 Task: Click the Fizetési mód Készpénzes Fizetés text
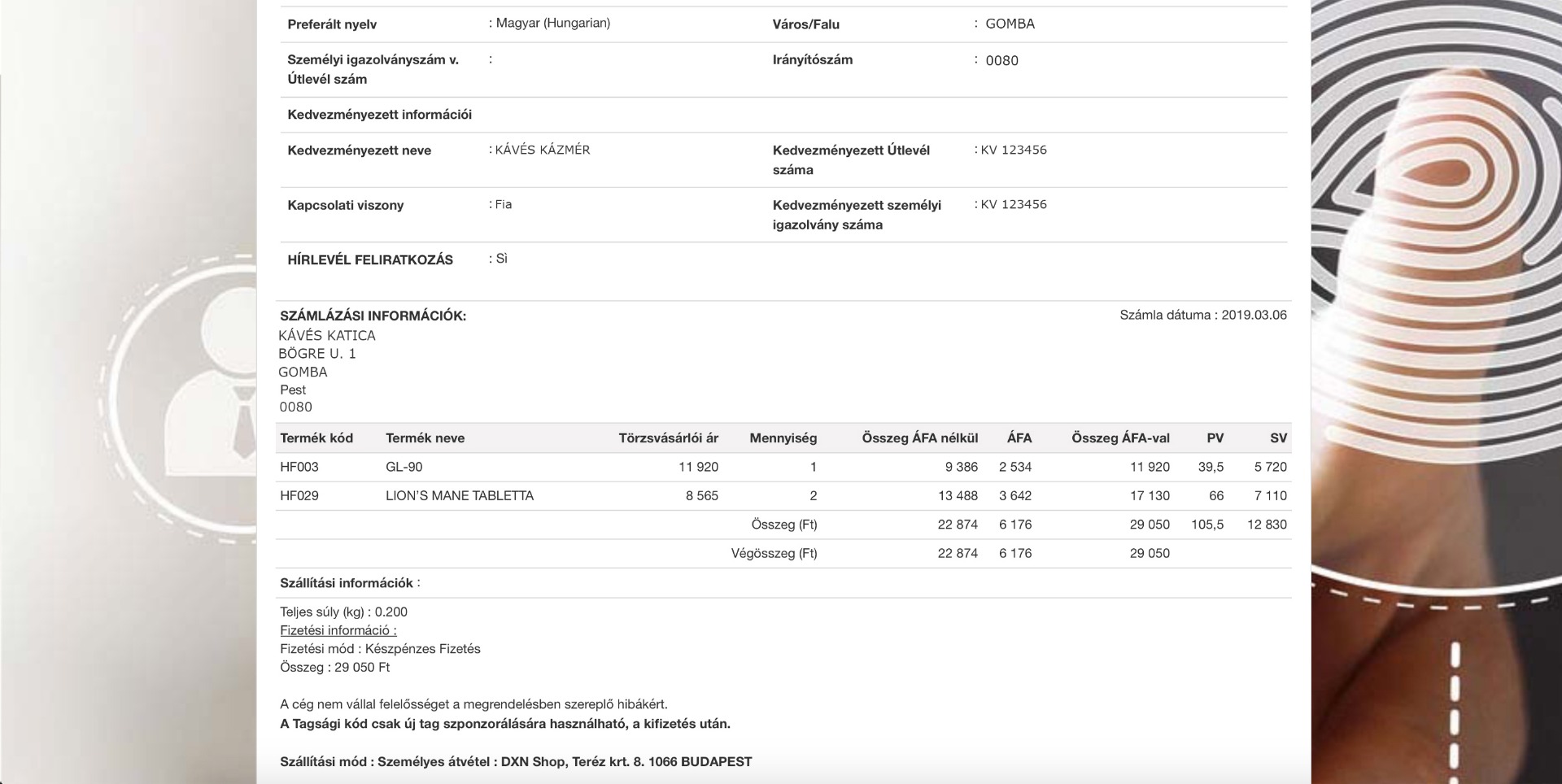380,649
